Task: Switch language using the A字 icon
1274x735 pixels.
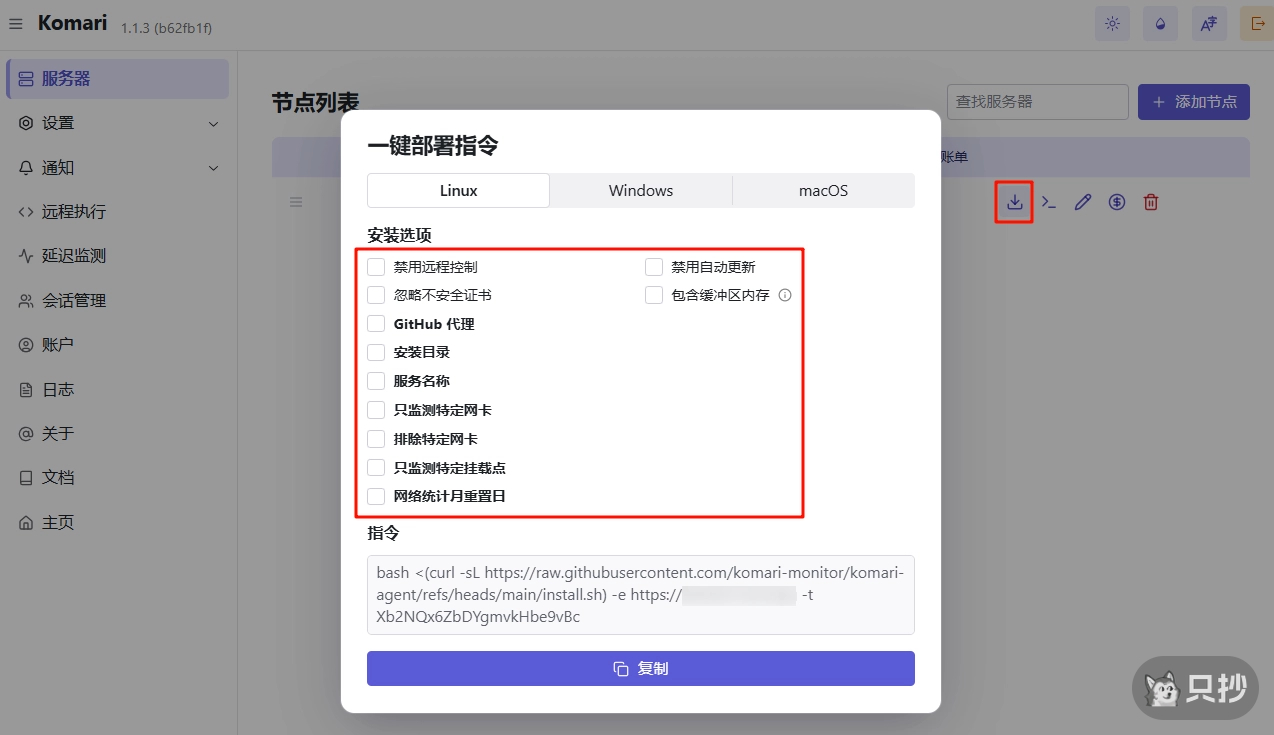Action: click(x=1209, y=23)
